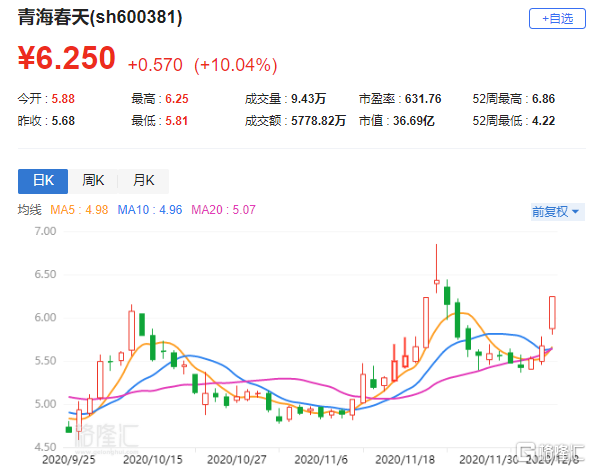This screenshot has height=469, width=591.
Task: Click the 昨收 previous close 5.68
Action: point(63,121)
